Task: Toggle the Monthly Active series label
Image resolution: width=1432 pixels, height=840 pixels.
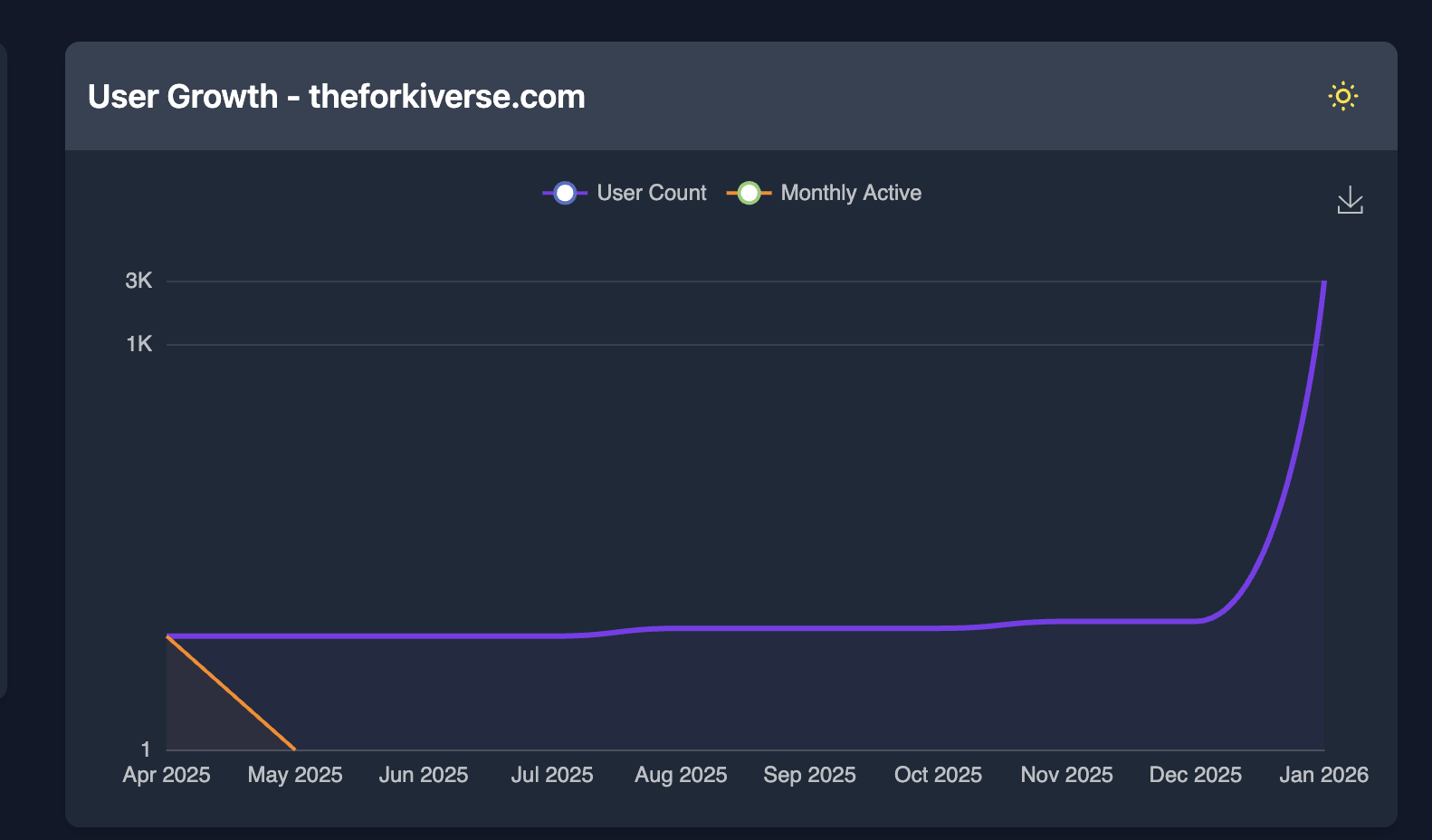Action: [x=850, y=193]
